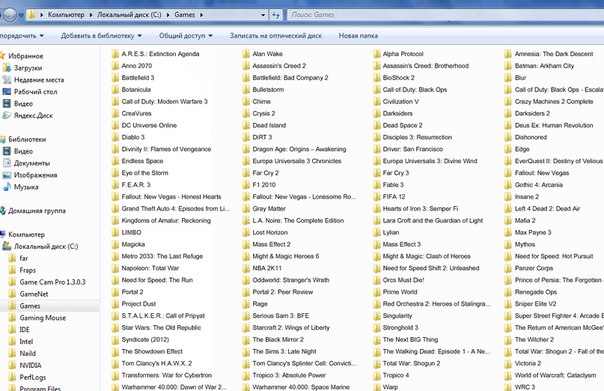Focus the Поиск: Games search field
This screenshot has height=391, width=604.
click(445, 15)
